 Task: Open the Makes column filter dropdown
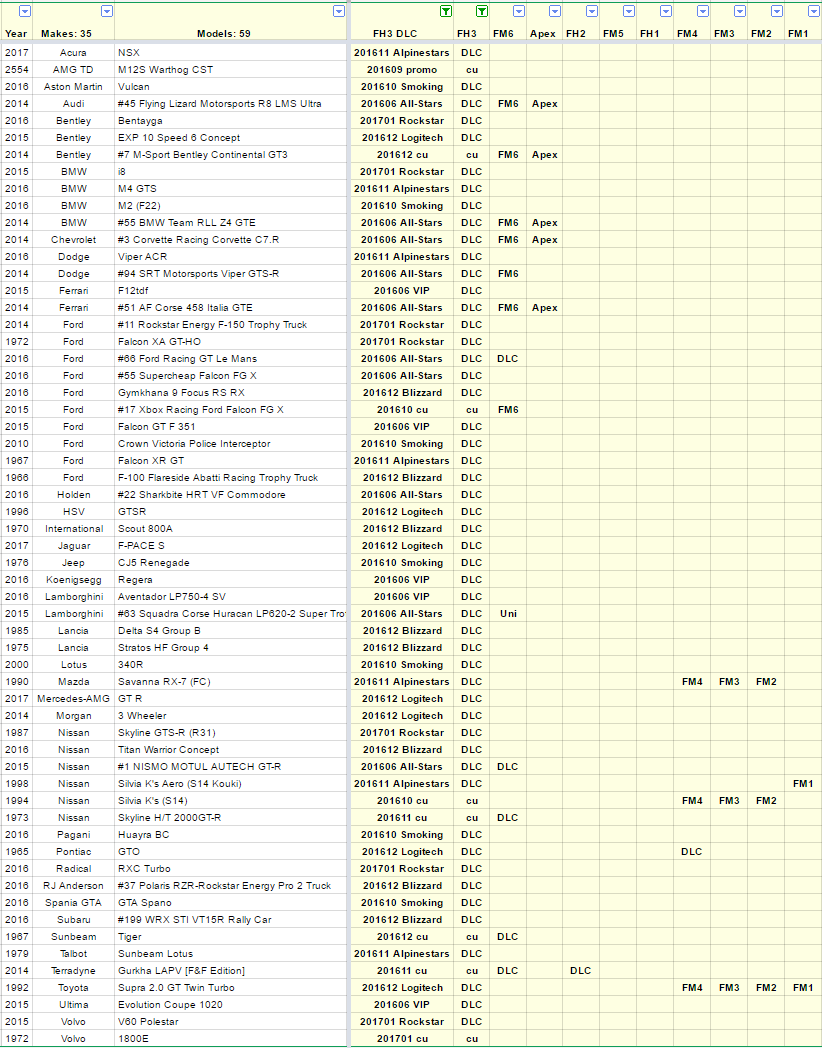[107, 11]
